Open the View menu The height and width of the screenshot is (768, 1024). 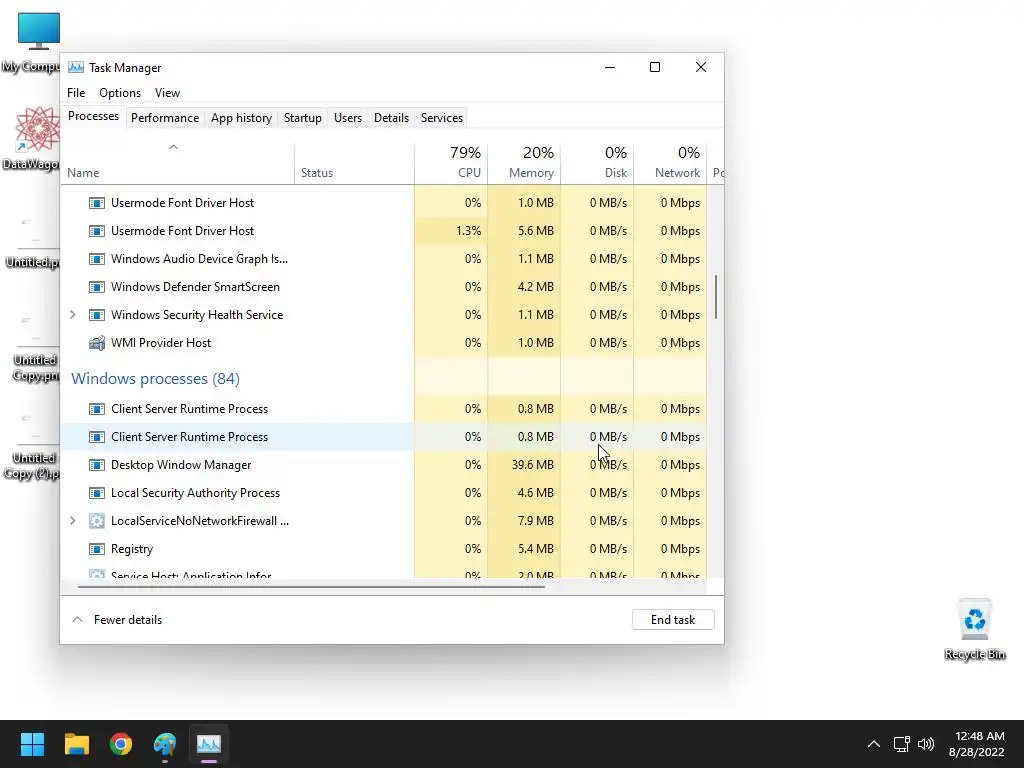pos(167,93)
